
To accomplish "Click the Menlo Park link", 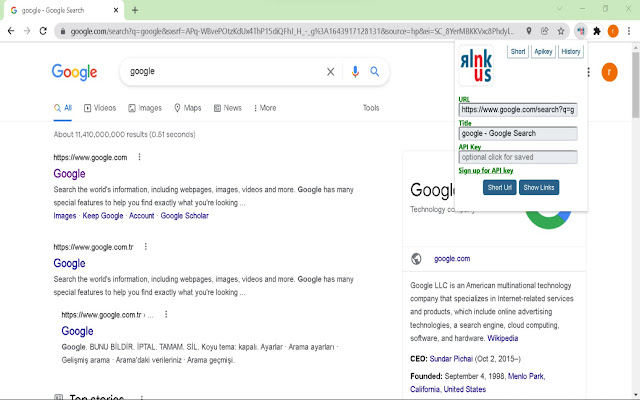I will click(x=526, y=376).
